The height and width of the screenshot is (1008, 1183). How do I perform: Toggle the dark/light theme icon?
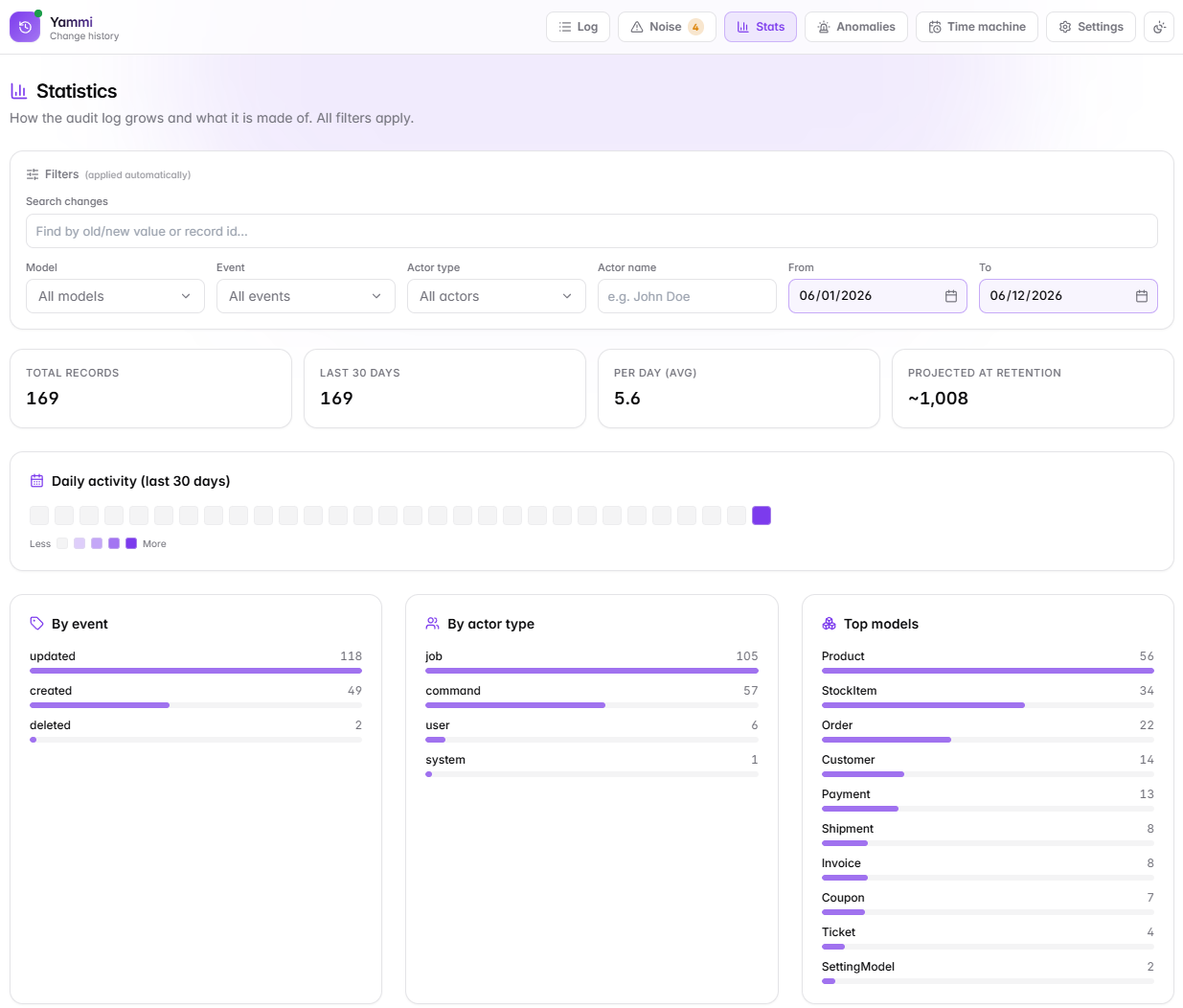1159,27
